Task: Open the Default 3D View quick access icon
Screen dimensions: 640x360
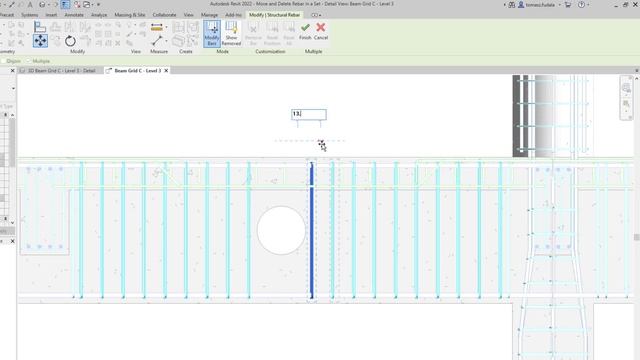Action: (x=42, y=5)
